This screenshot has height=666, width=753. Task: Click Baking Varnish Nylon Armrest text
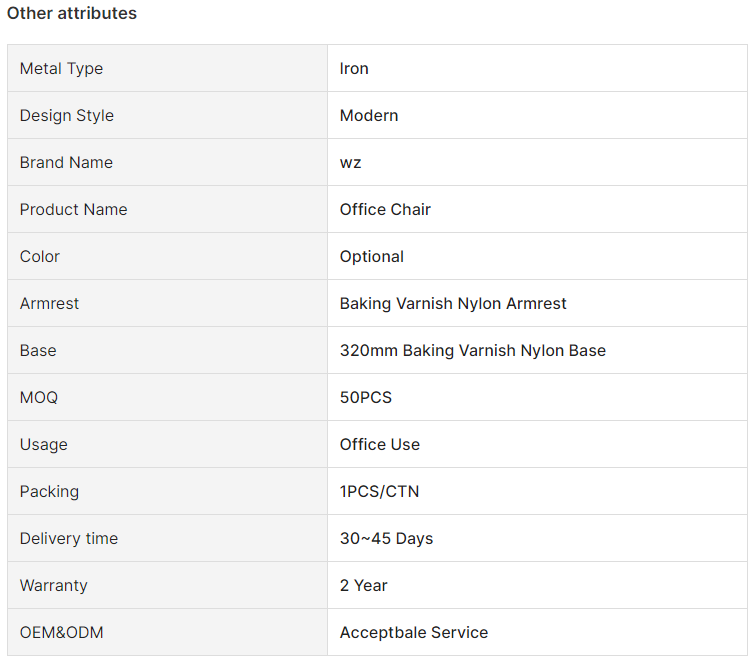tap(453, 303)
